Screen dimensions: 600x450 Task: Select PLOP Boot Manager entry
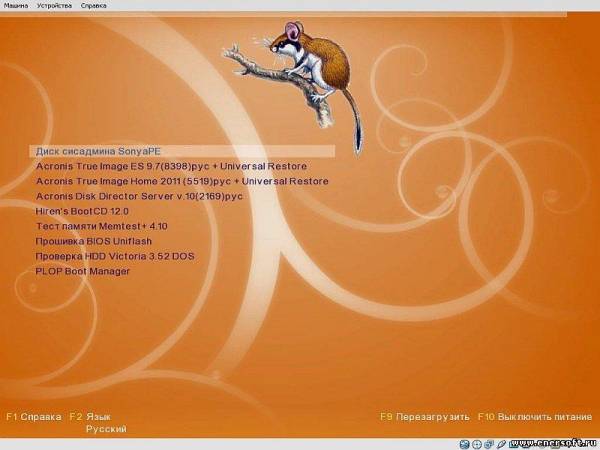(82, 271)
